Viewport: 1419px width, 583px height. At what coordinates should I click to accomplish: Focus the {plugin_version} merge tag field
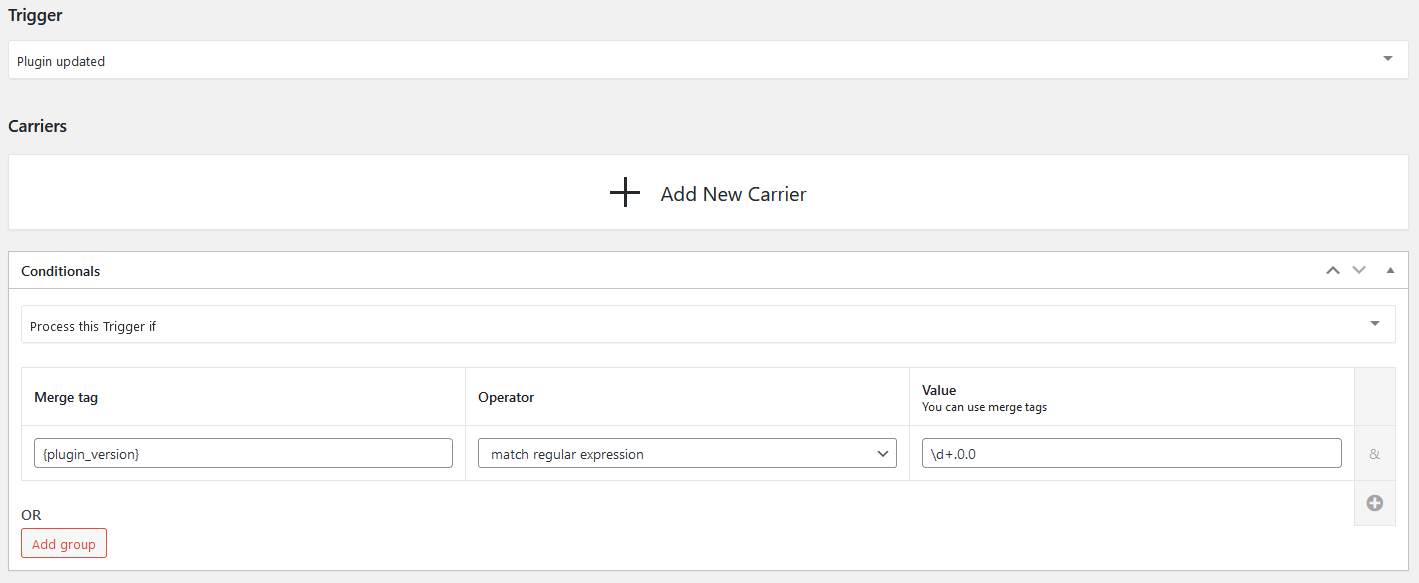click(243, 453)
